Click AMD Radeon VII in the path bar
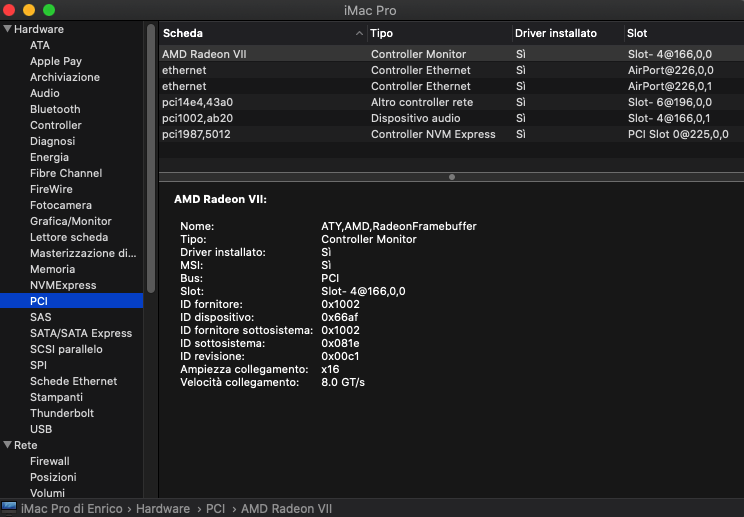This screenshot has width=744, height=517. point(287,508)
